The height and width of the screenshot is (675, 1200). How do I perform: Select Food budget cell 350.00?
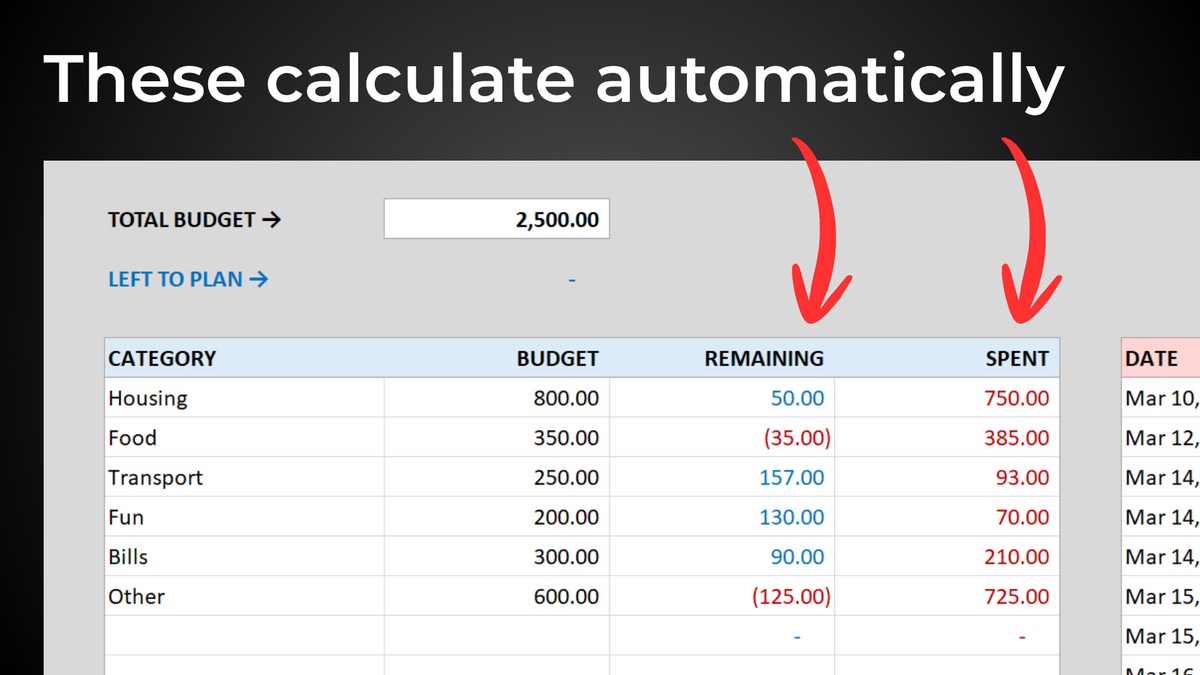497,438
